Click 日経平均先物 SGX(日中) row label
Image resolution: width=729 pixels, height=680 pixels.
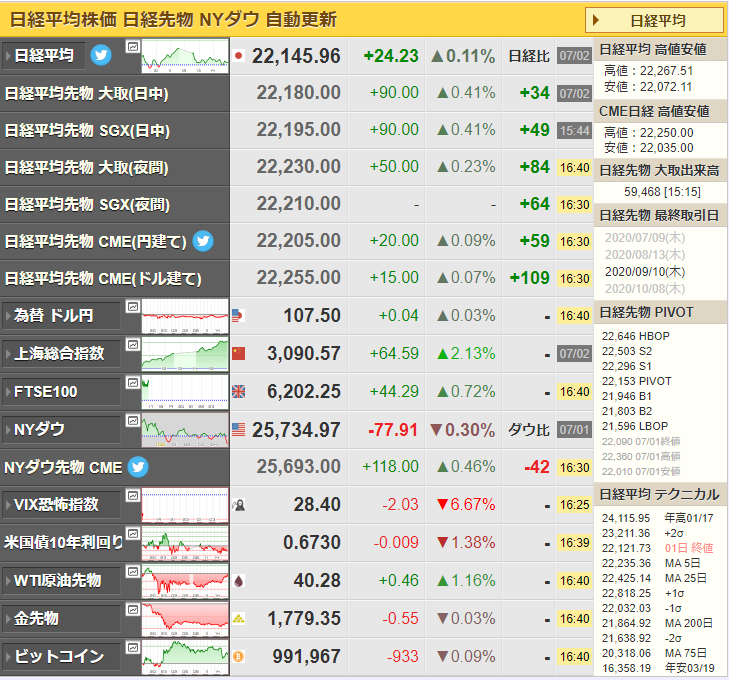[87, 131]
